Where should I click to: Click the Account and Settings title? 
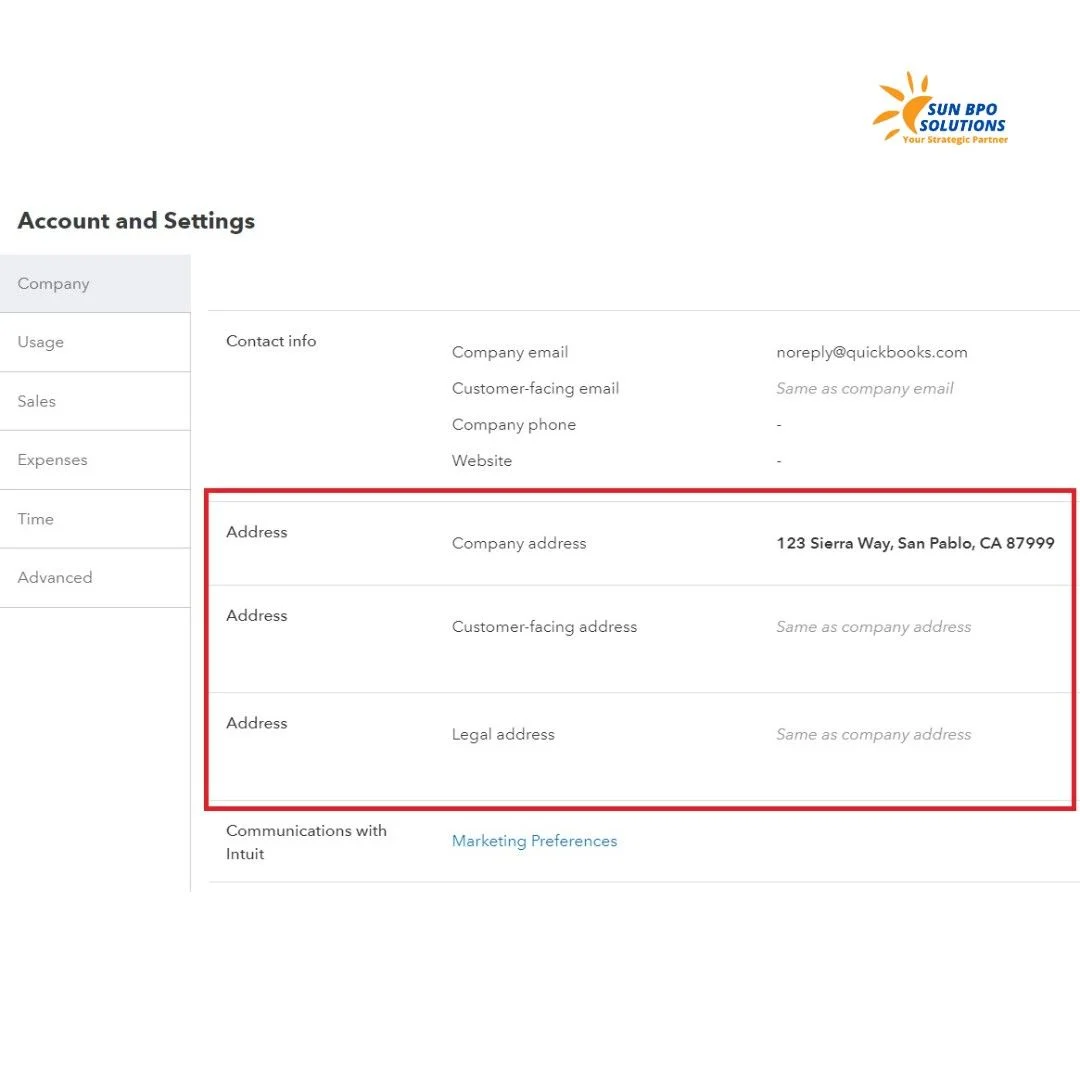click(x=136, y=220)
